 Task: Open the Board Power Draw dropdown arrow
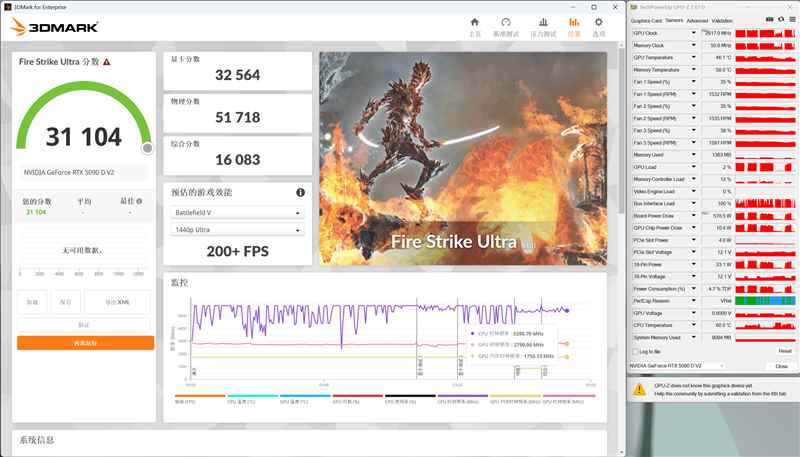[693, 216]
